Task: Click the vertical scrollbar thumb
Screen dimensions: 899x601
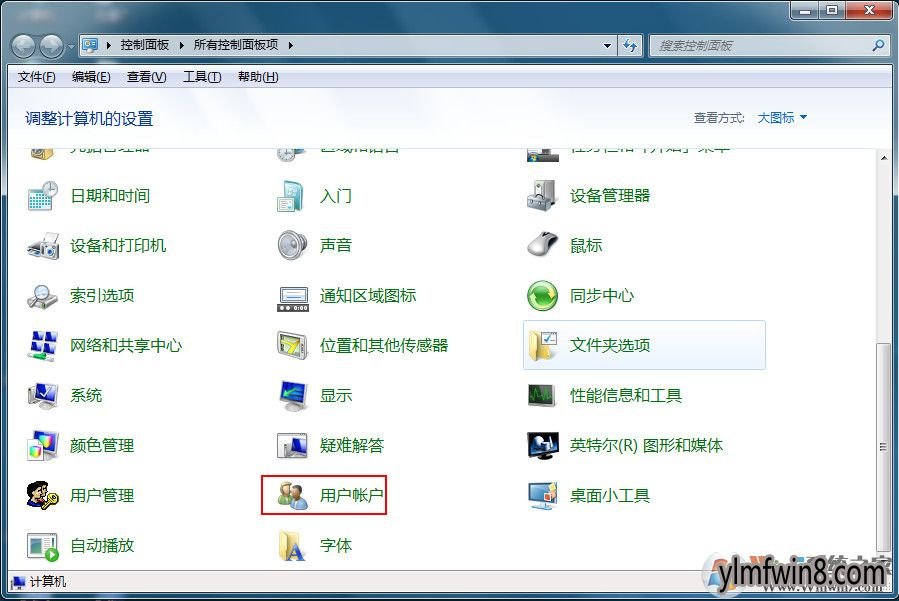Action: coord(883,447)
